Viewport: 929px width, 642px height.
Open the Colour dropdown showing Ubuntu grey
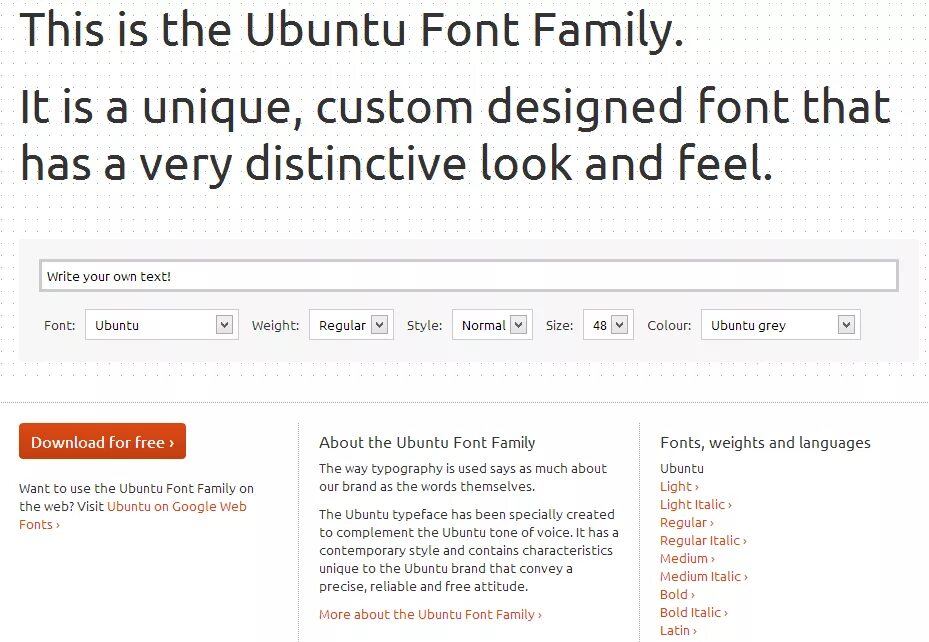point(781,325)
